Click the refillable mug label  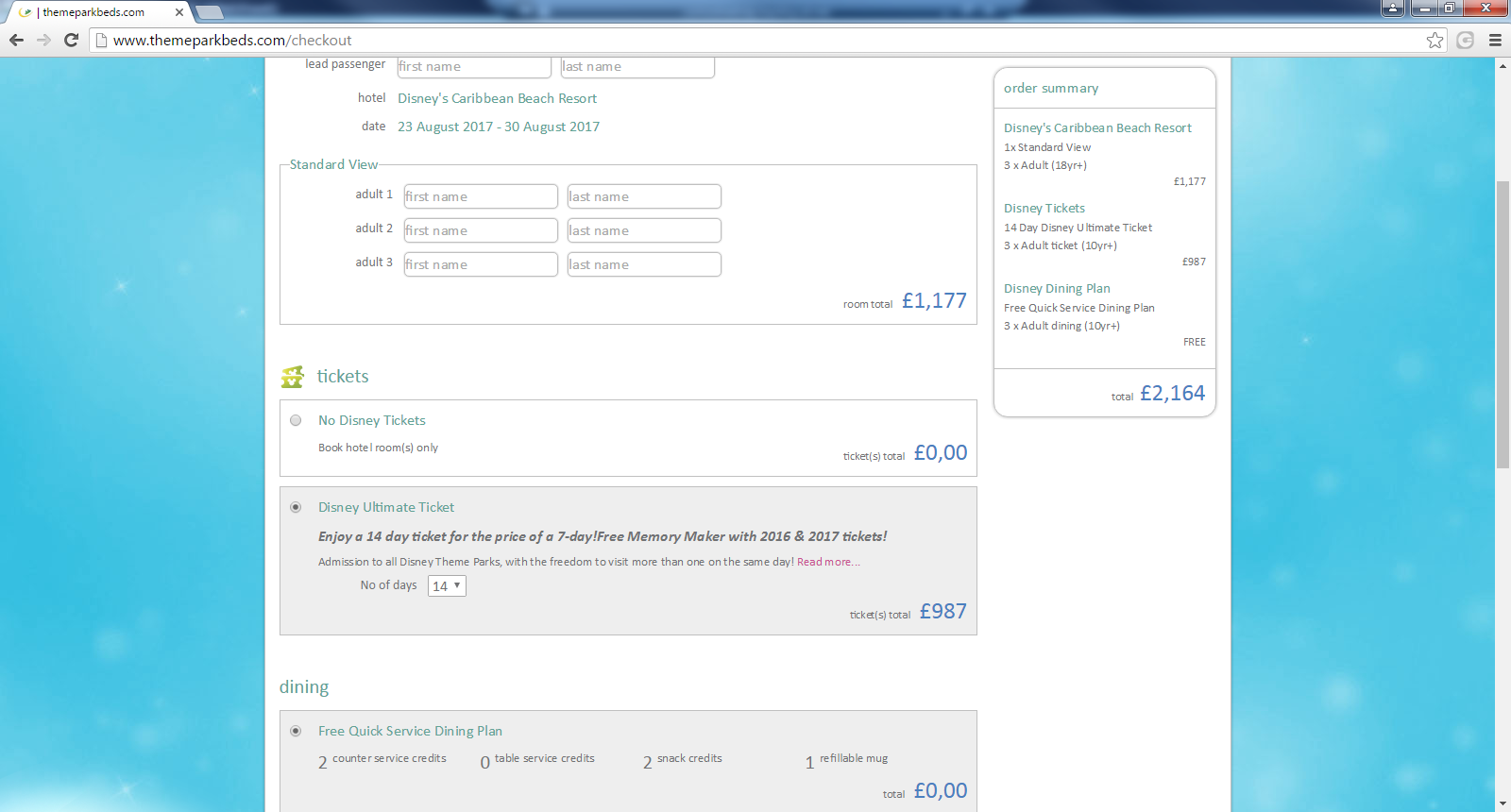(854, 758)
